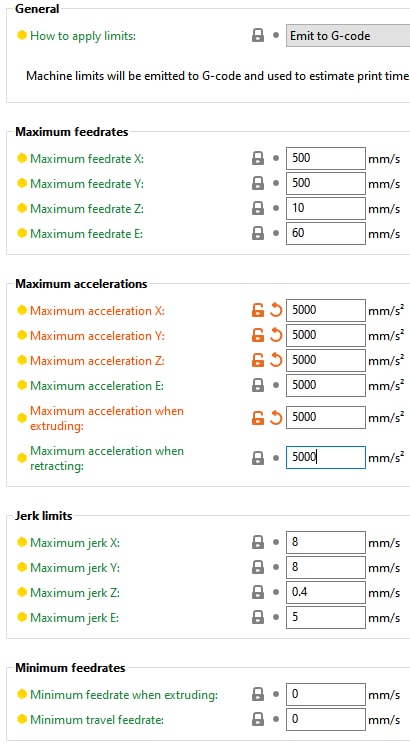Click Maximum acceleration when retracting label
Image resolution: width=410 pixels, height=750 pixels.
click(107, 458)
